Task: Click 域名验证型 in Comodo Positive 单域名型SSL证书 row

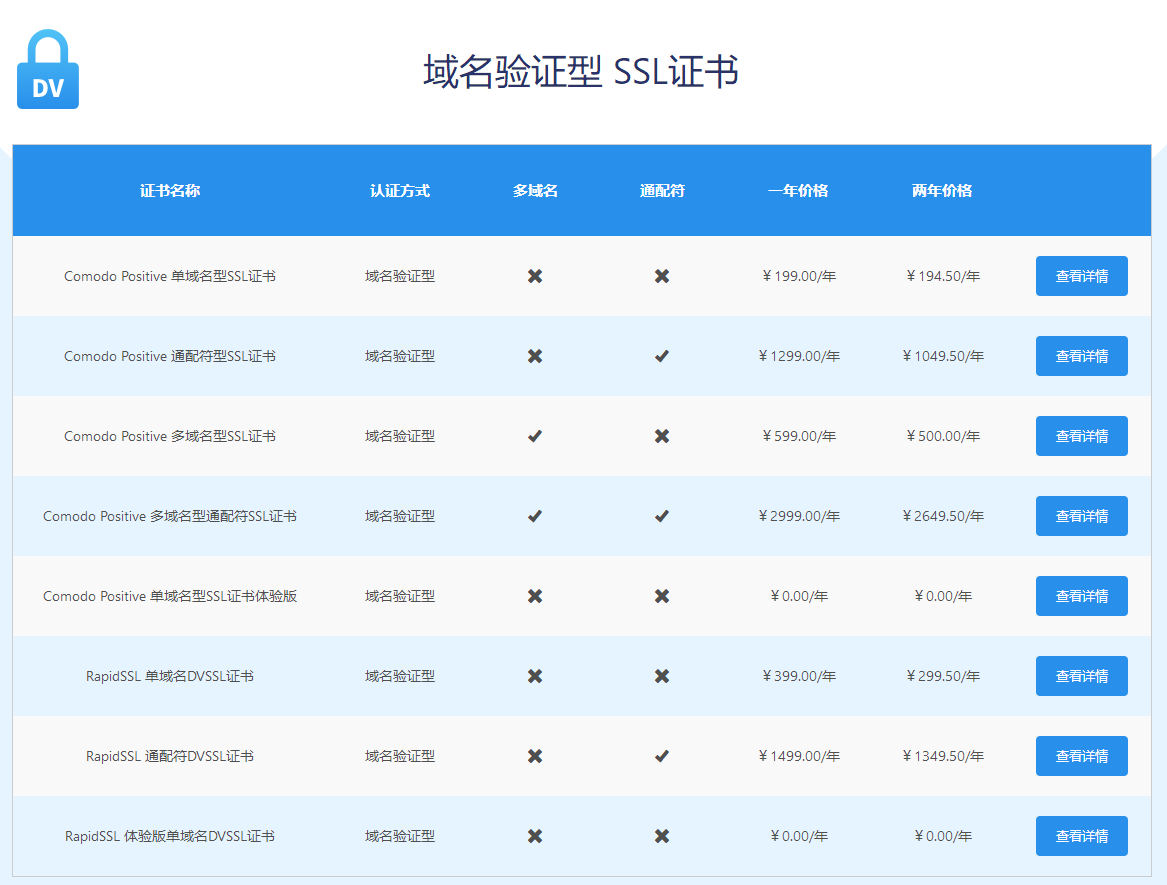Action: point(400,276)
